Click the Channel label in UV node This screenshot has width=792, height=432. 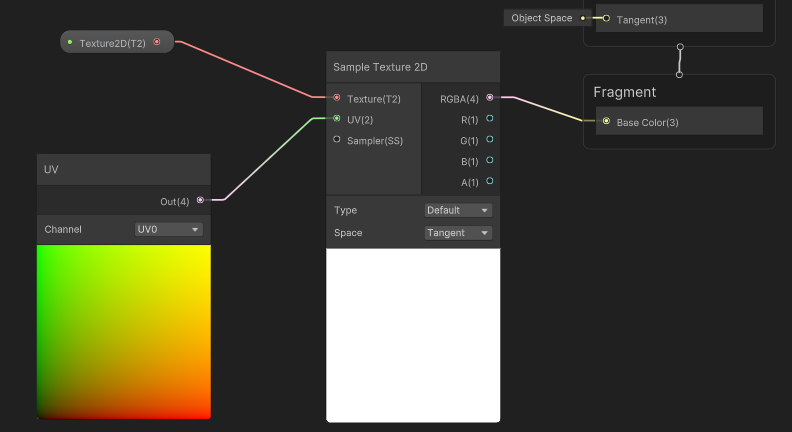[63, 229]
